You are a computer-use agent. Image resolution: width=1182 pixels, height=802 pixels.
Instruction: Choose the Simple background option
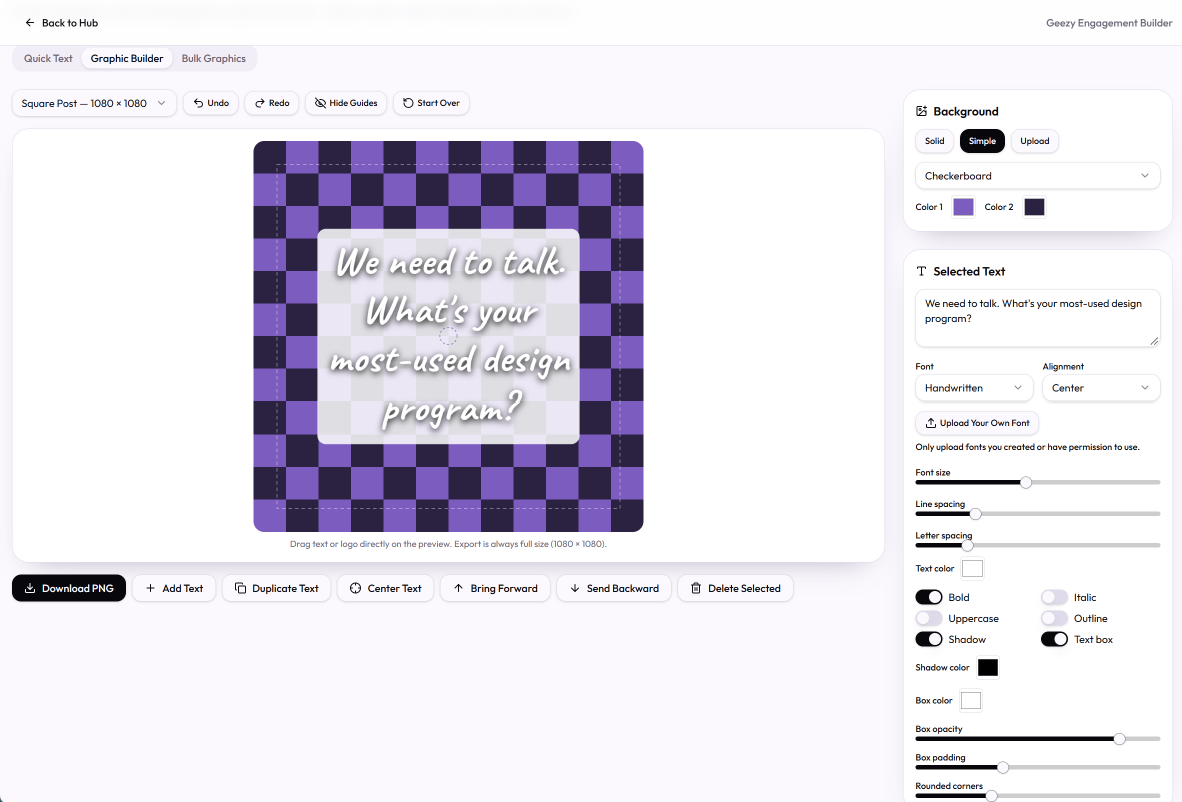981,141
